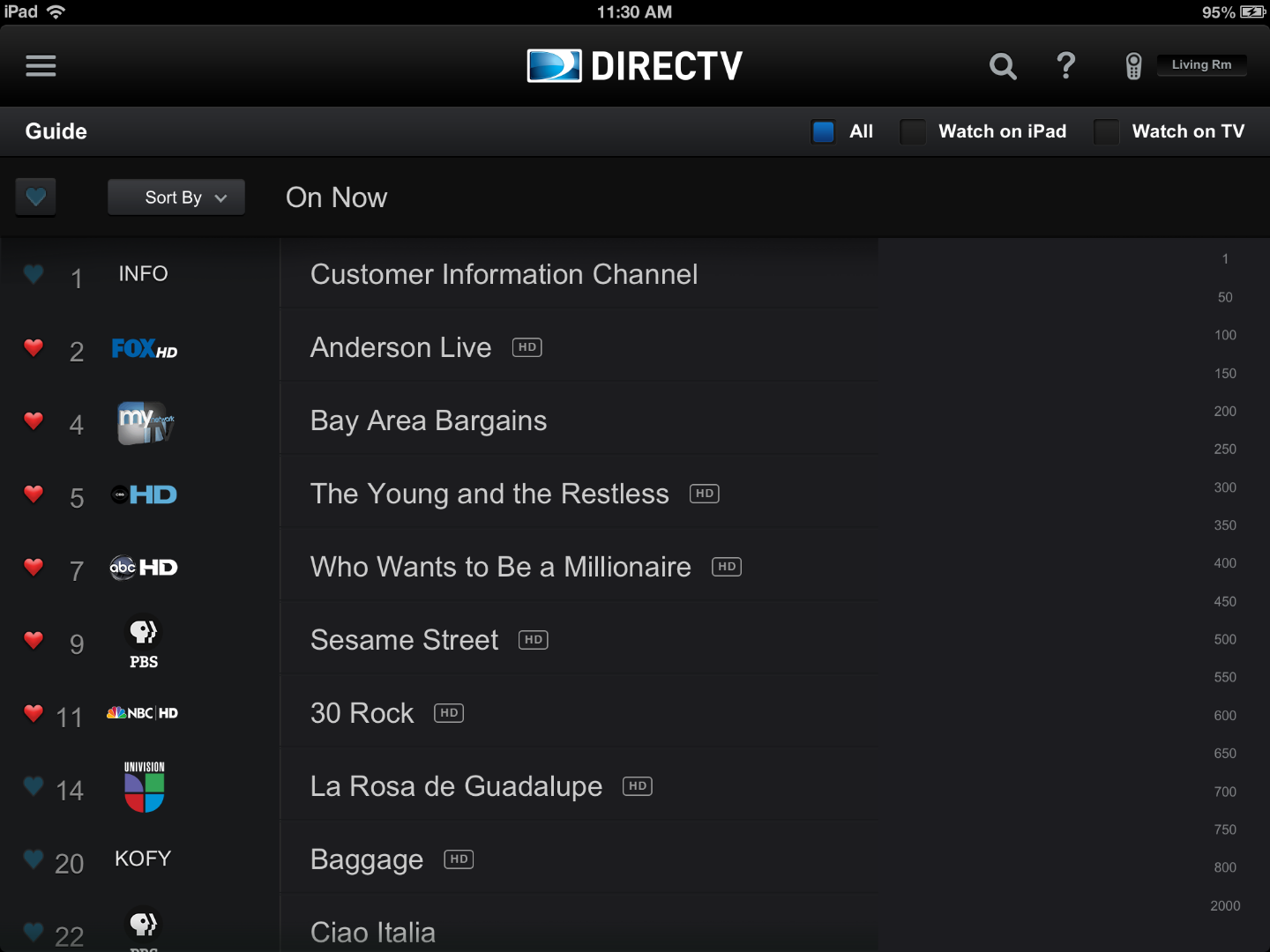Enable the Watch on TV filter

pos(1106,131)
